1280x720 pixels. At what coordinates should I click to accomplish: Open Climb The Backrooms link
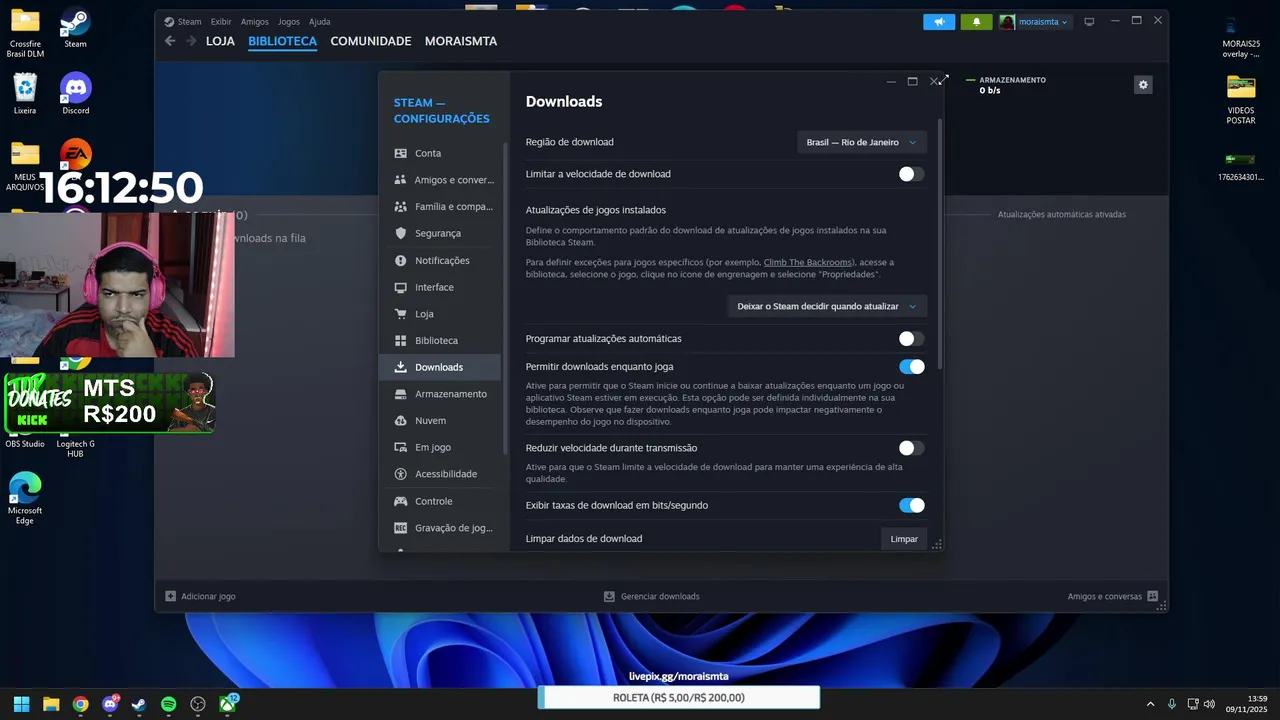[808, 262]
